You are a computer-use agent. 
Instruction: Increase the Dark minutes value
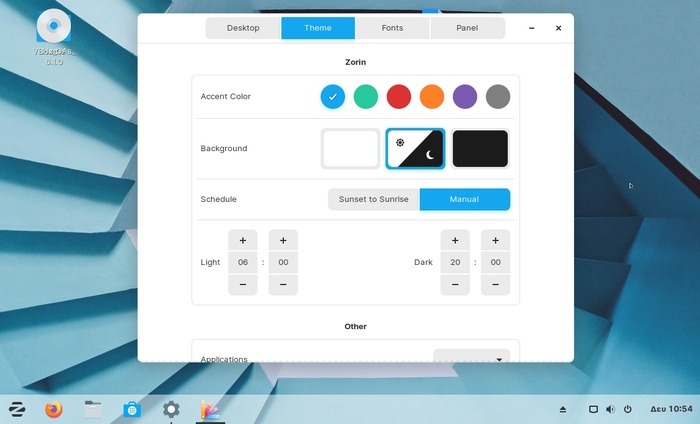pos(496,241)
